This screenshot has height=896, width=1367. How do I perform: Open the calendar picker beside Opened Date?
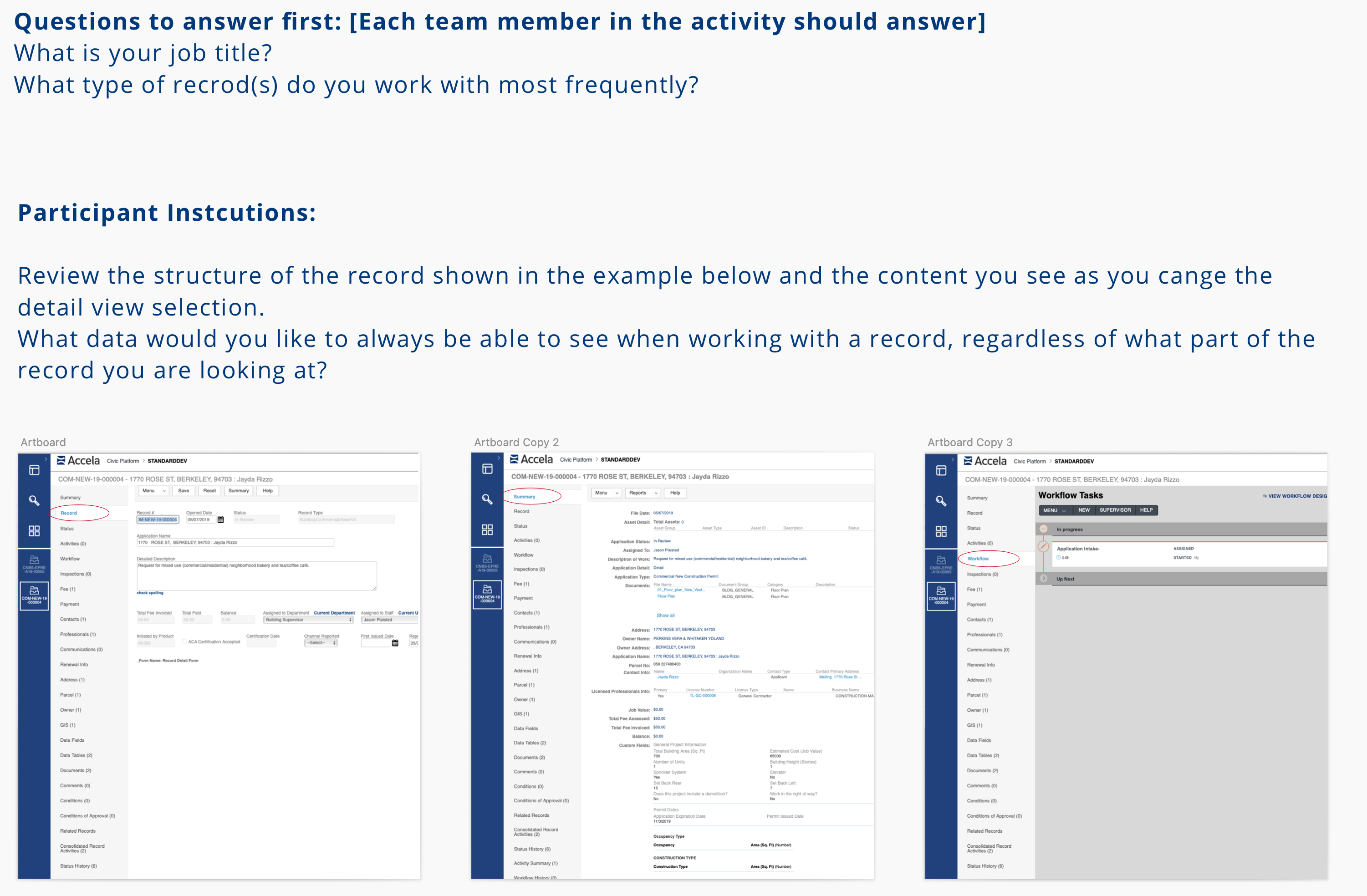[x=220, y=520]
